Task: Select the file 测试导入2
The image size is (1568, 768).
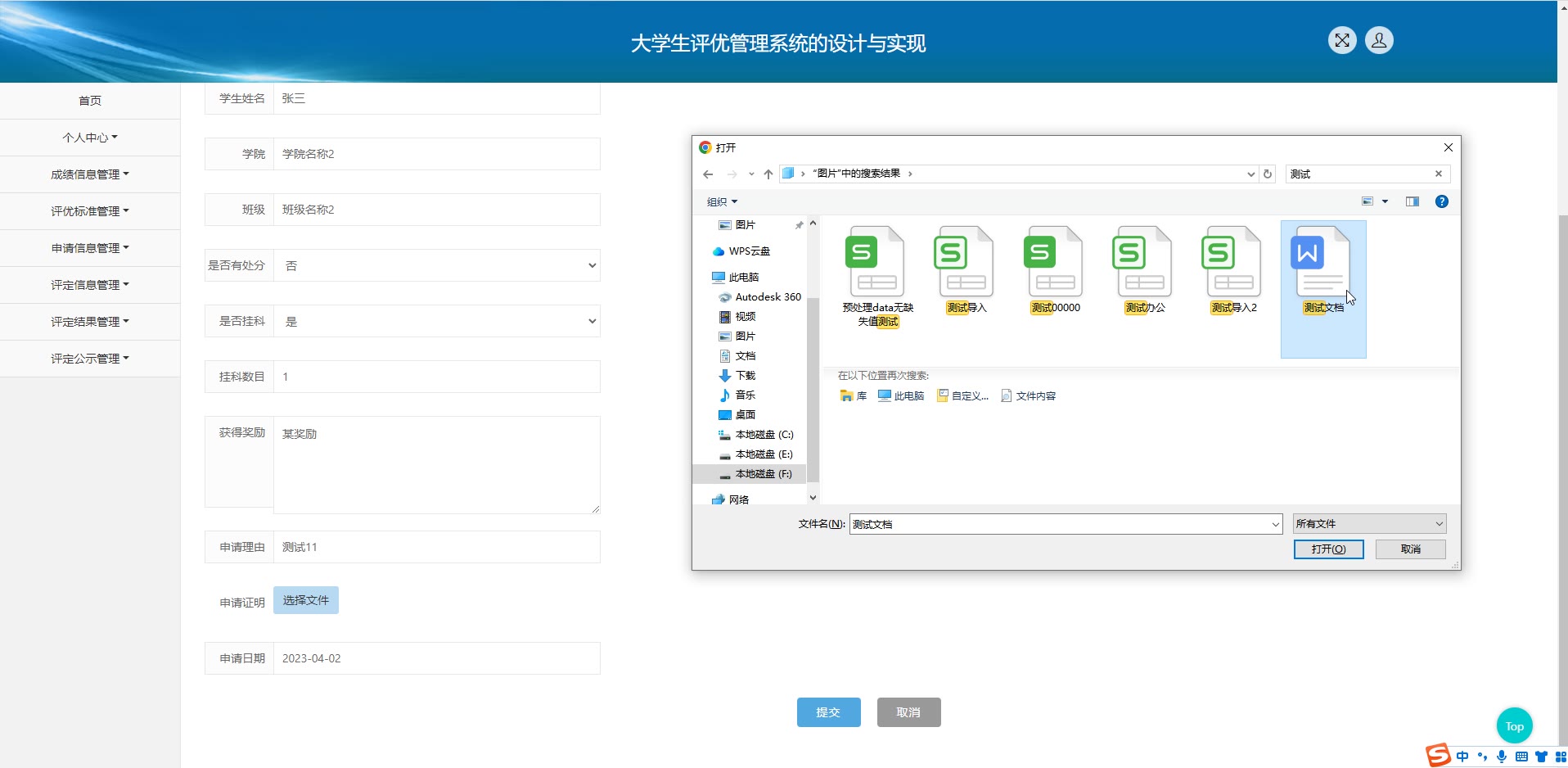Action: click(1234, 270)
